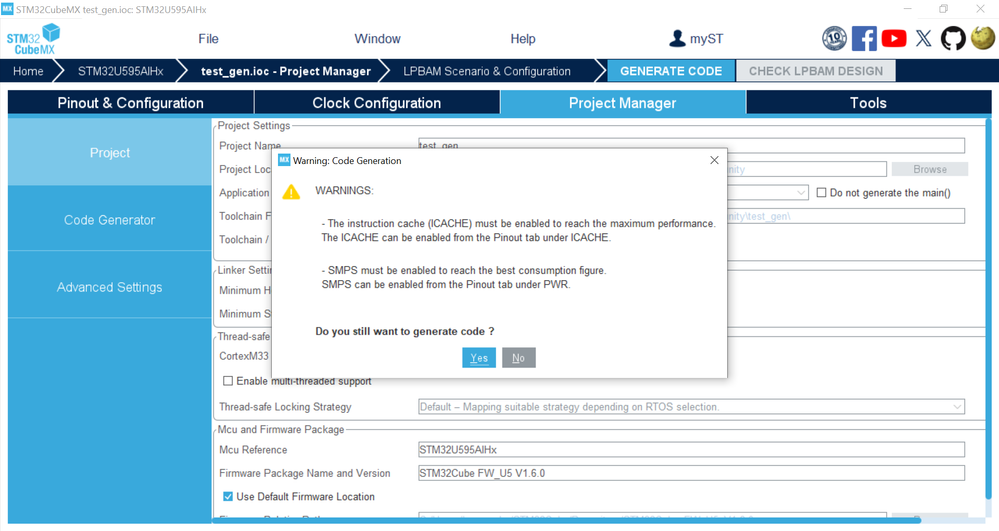Click test_gen.ioc - Project Manager breadcrumb
Viewport: 999px width, 531px height.
pos(285,71)
